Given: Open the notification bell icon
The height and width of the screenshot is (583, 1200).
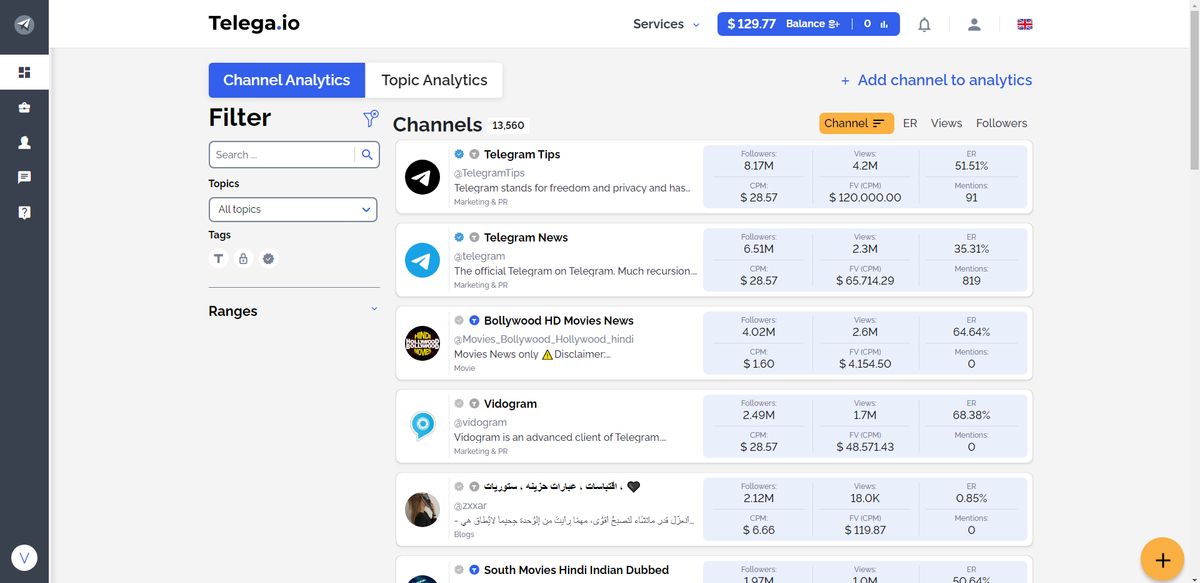Looking at the screenshot, I should (x=923, y=23).
